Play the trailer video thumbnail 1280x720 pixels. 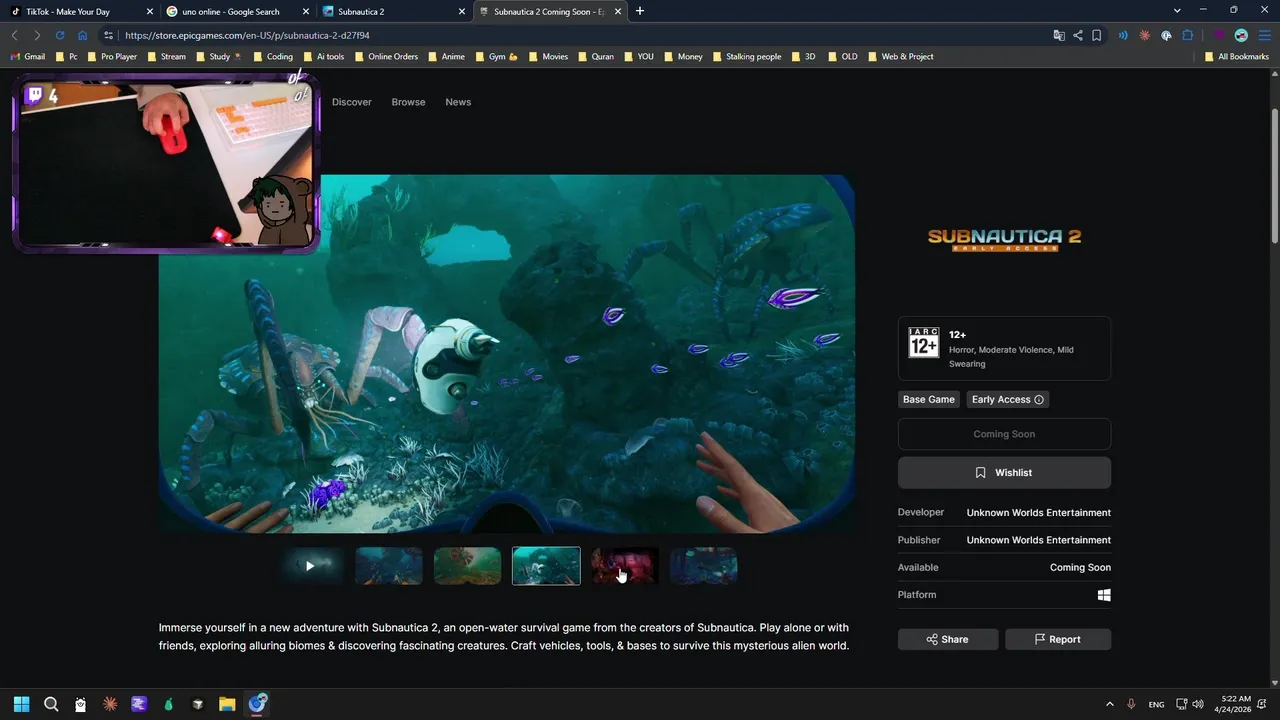coord(310,566)
